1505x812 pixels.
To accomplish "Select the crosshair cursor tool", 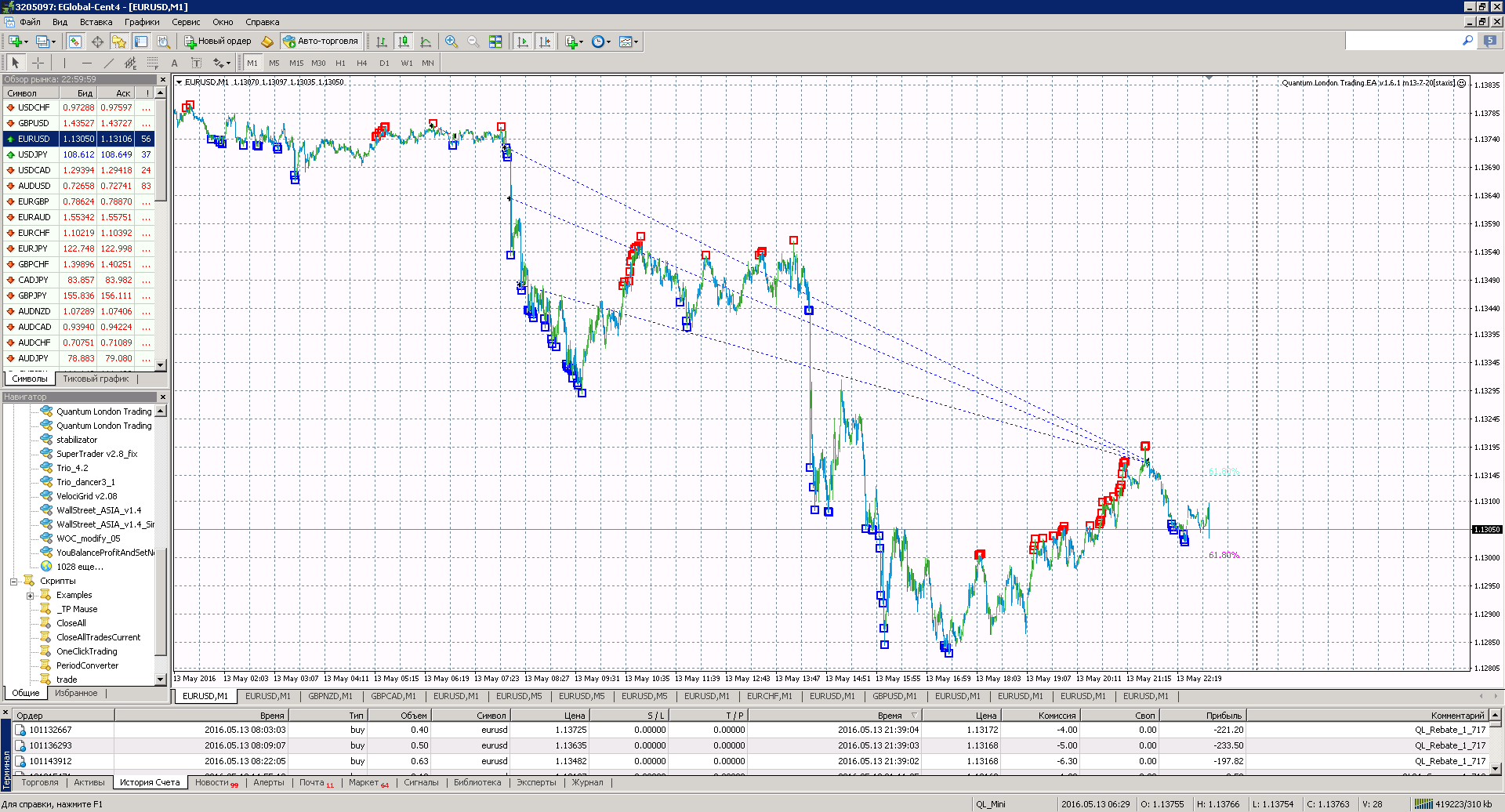I will coord(38,63).
